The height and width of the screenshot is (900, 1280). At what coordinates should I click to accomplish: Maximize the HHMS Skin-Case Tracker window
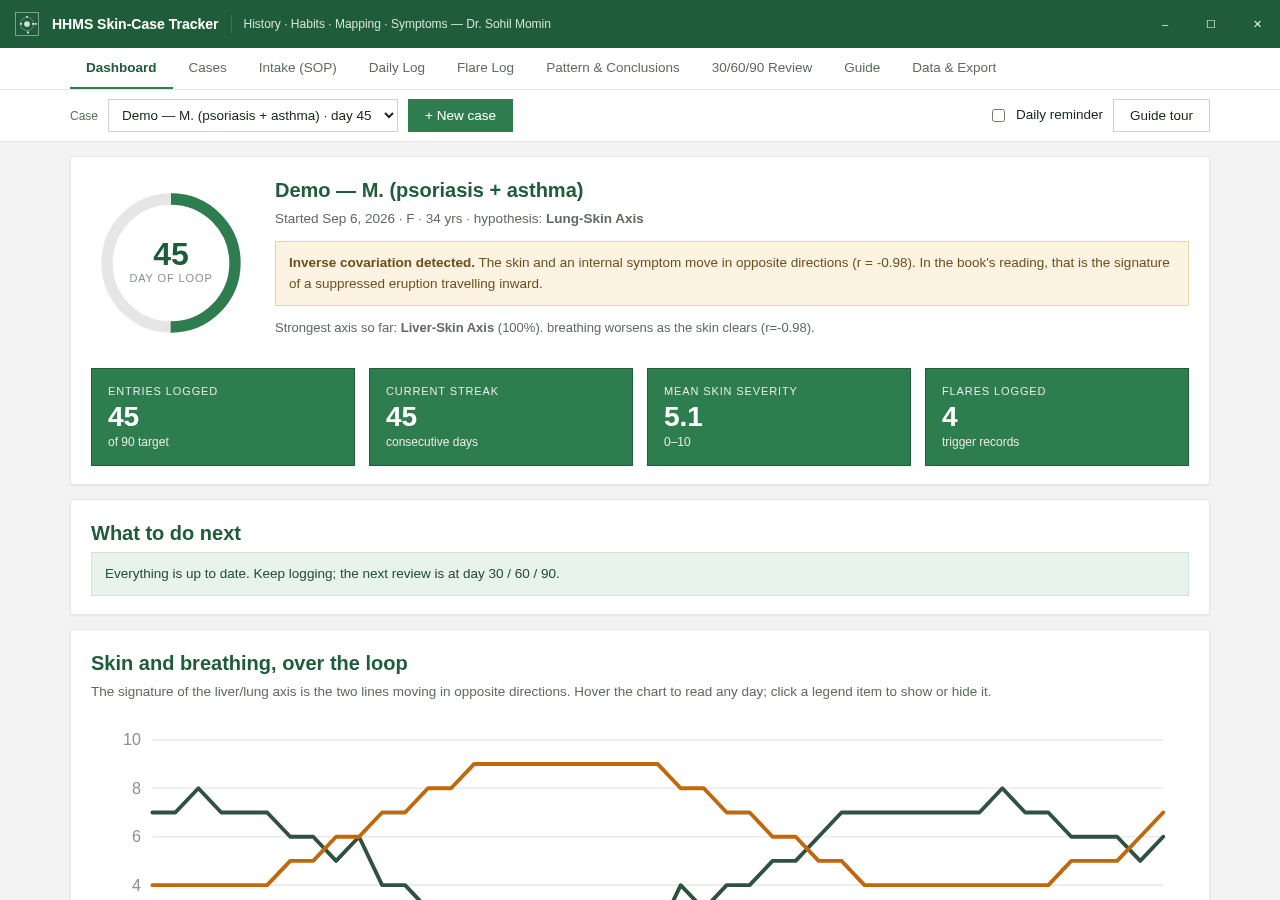(x=1211, y=24)
